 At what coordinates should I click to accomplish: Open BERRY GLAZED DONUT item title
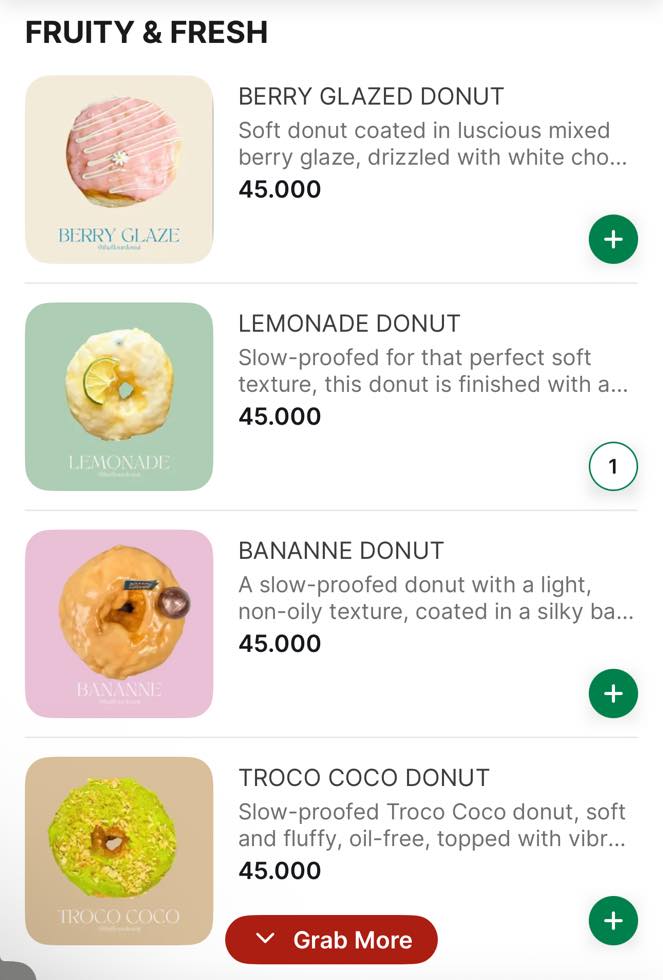[371, 97]
